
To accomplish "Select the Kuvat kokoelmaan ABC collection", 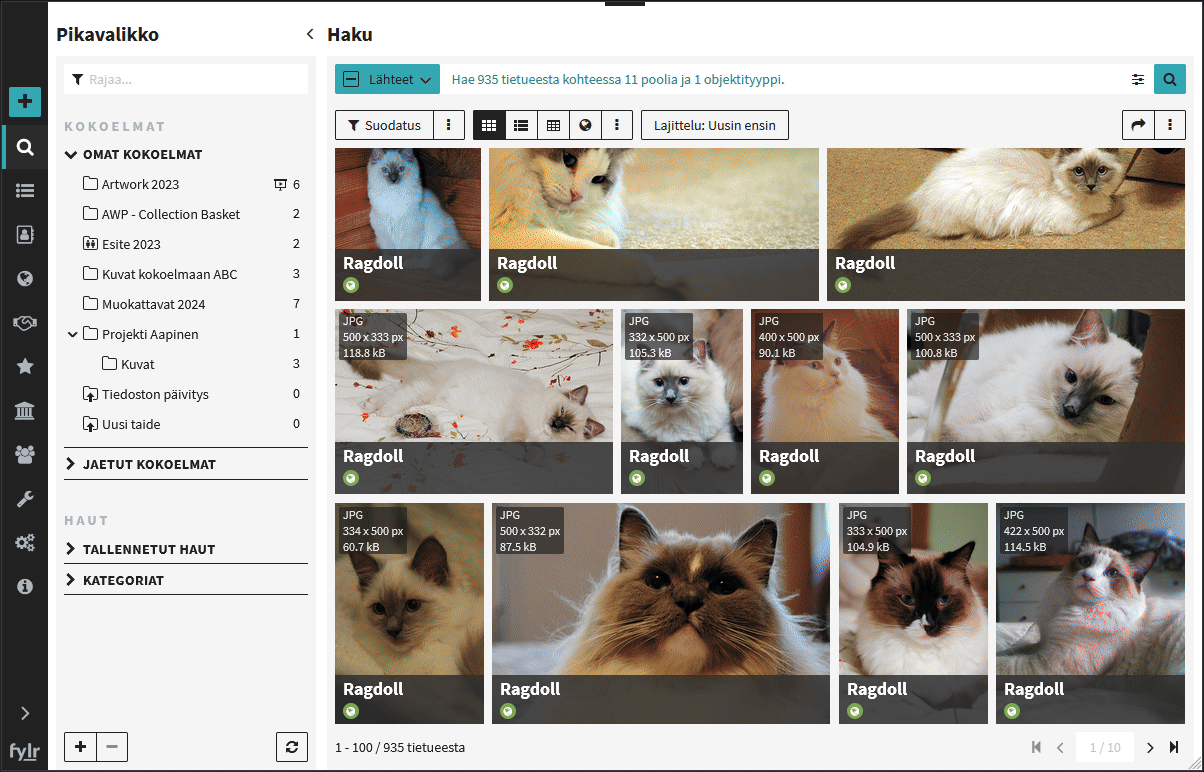I will coord(170,274).
